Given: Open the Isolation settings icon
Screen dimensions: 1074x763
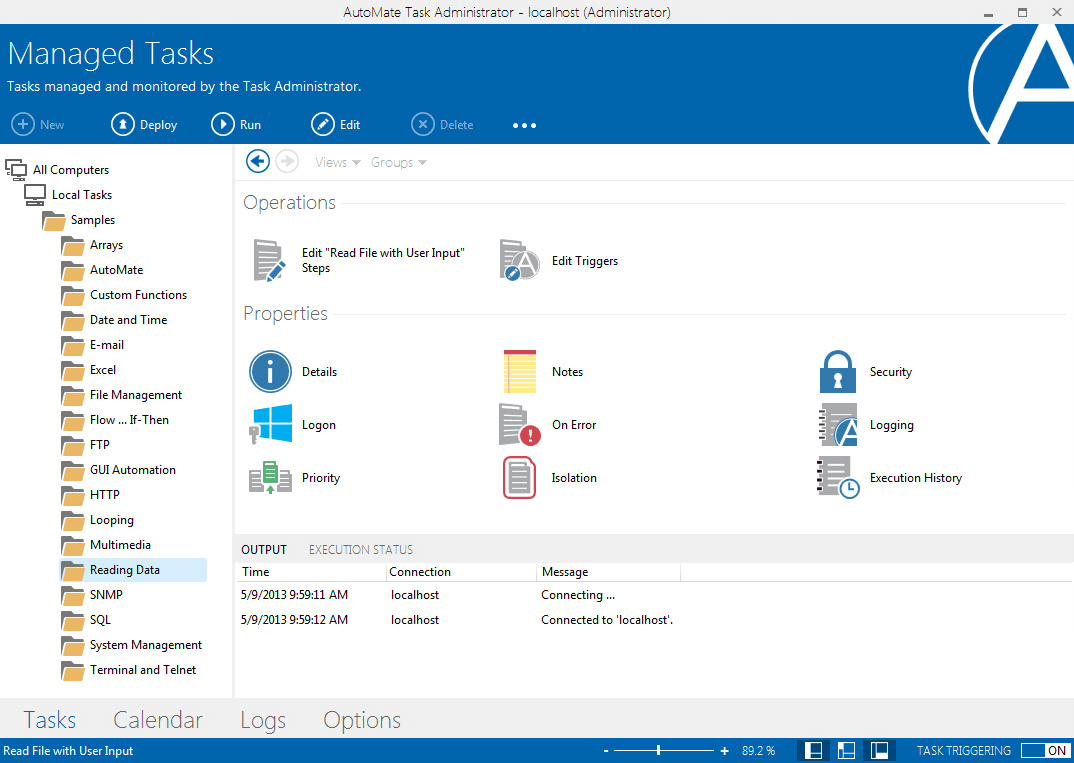Looking at the screenshot, I should 519,477.
